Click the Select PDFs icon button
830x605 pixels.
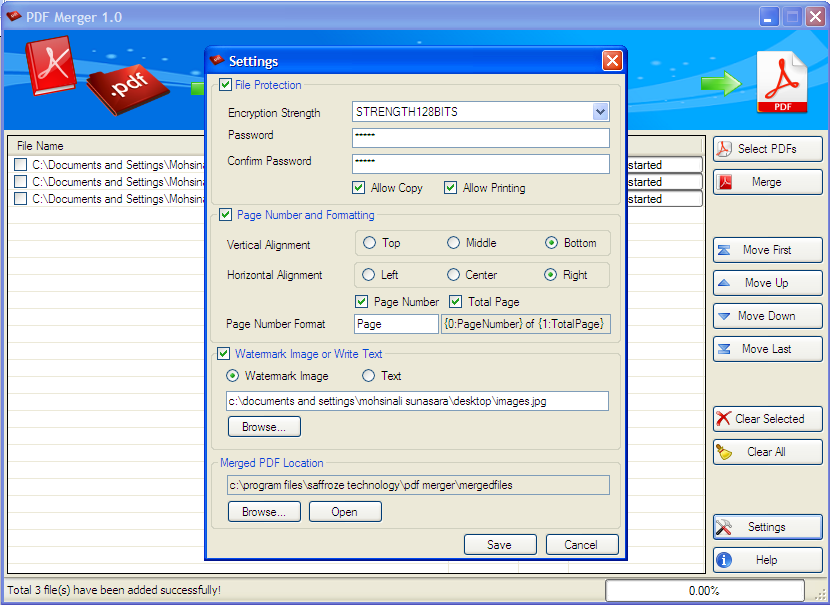724,149
